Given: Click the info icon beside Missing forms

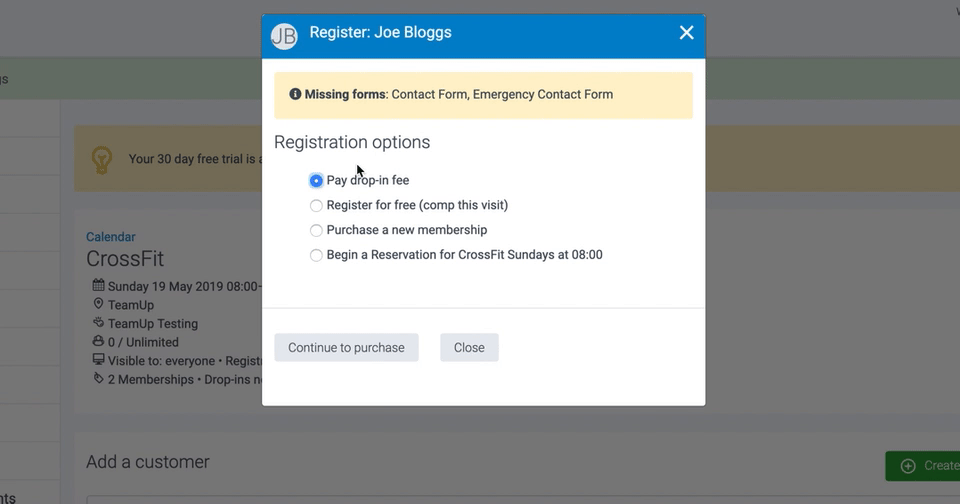Looking at the screenshot, I should (295, 94).
